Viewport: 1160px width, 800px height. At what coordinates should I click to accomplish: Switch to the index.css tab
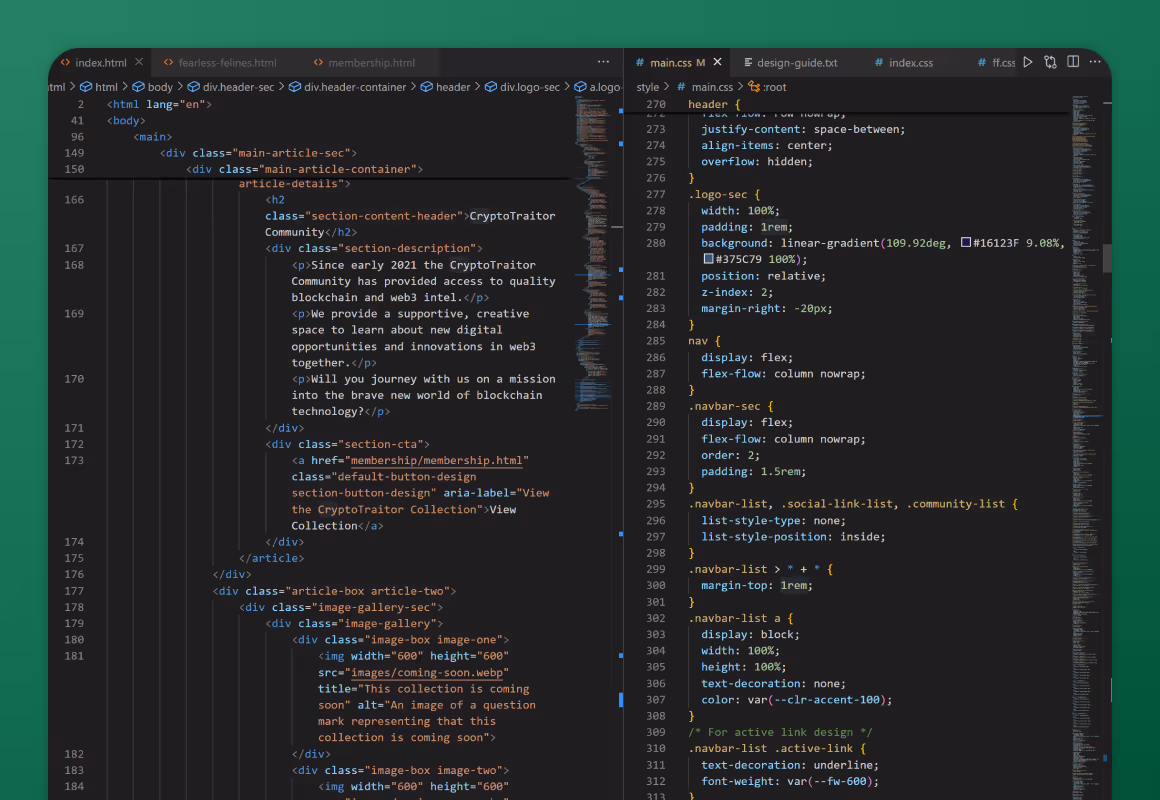point(904,63)
